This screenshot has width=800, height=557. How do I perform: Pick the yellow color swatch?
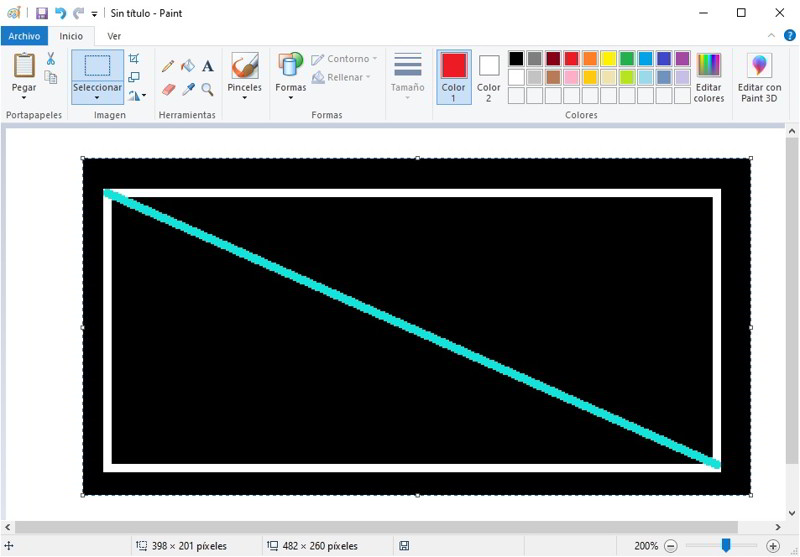point(608,59)
